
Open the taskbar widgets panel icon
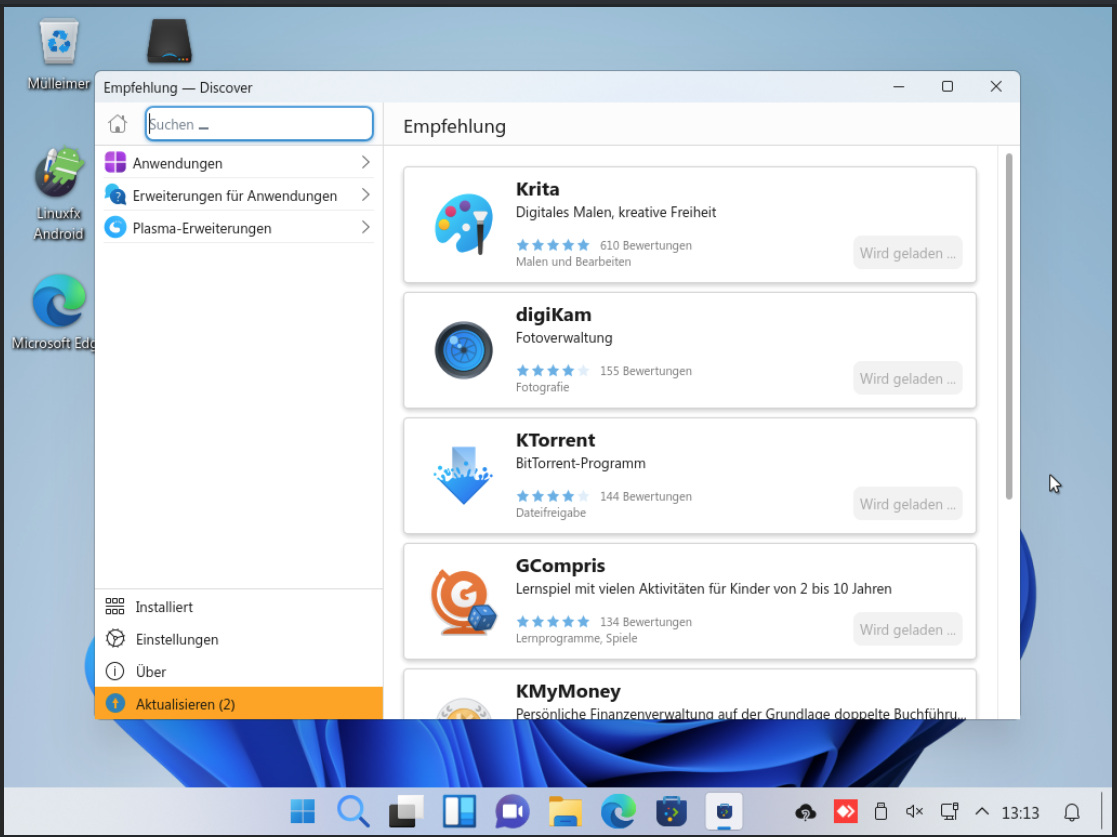(x=459, y=811)
